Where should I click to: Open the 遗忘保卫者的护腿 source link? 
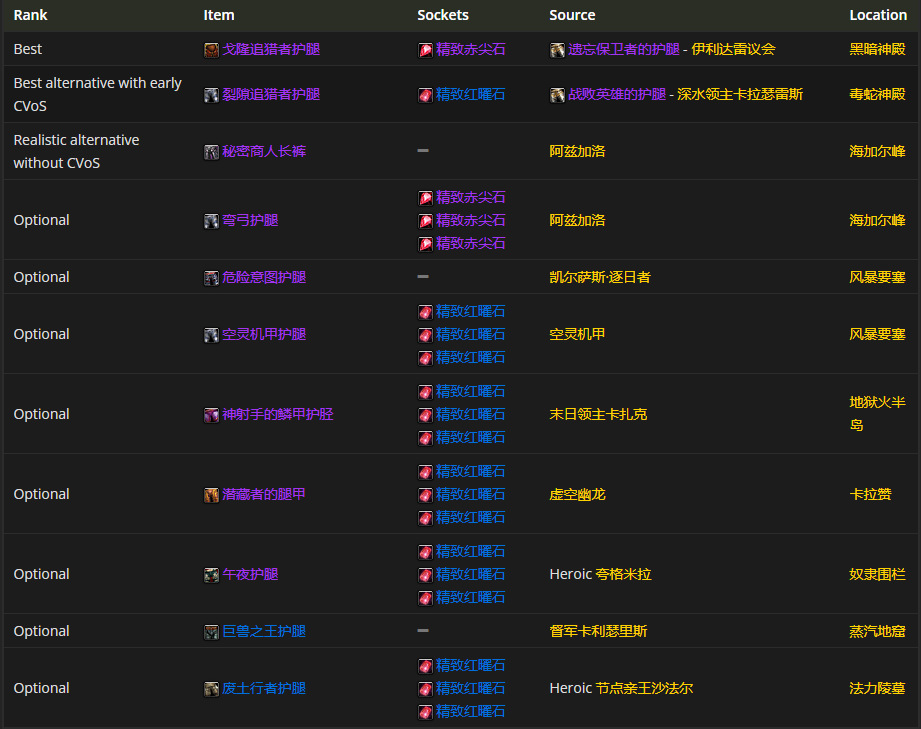click(x=623, y=49)
